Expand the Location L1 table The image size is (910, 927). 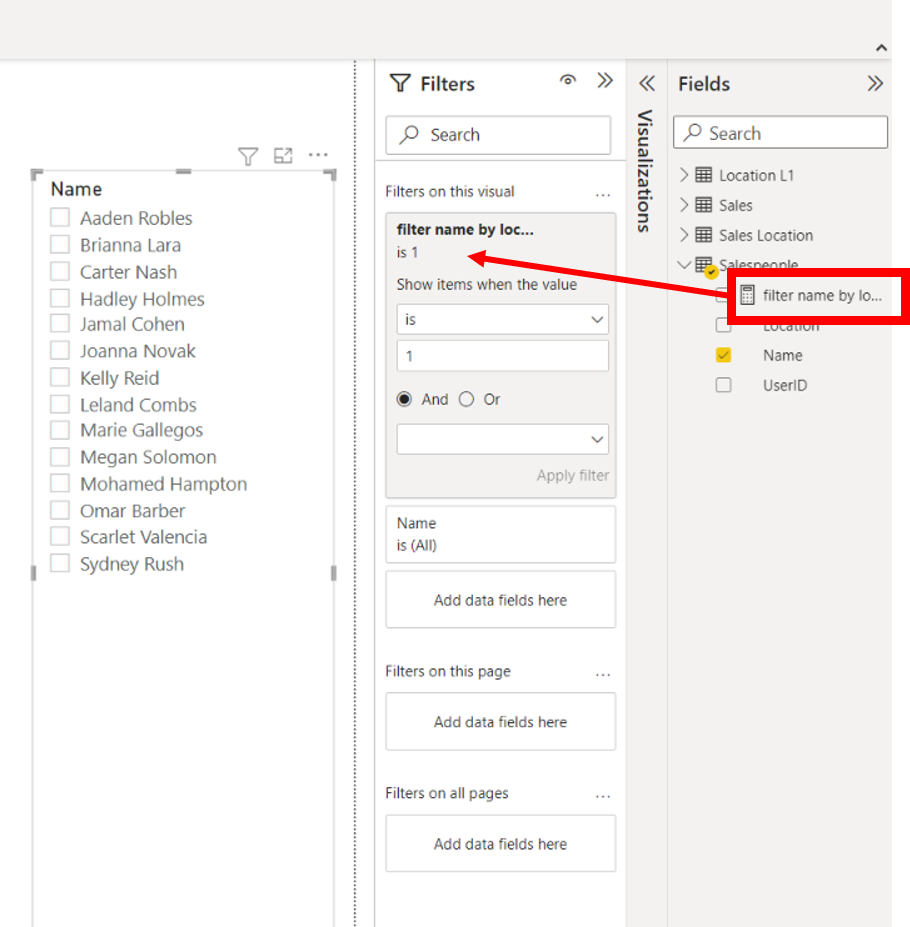pos(684,174)
